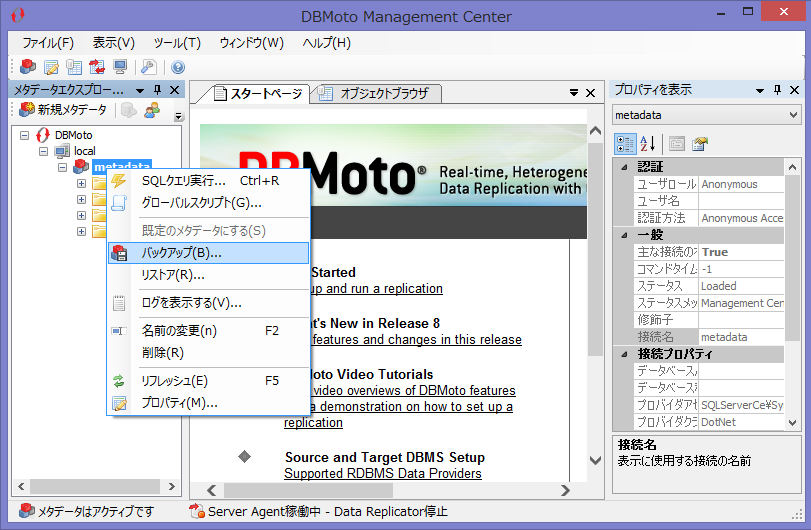Click the Server Agent status bar icon
811x530 pixels.
coord(197,511)
